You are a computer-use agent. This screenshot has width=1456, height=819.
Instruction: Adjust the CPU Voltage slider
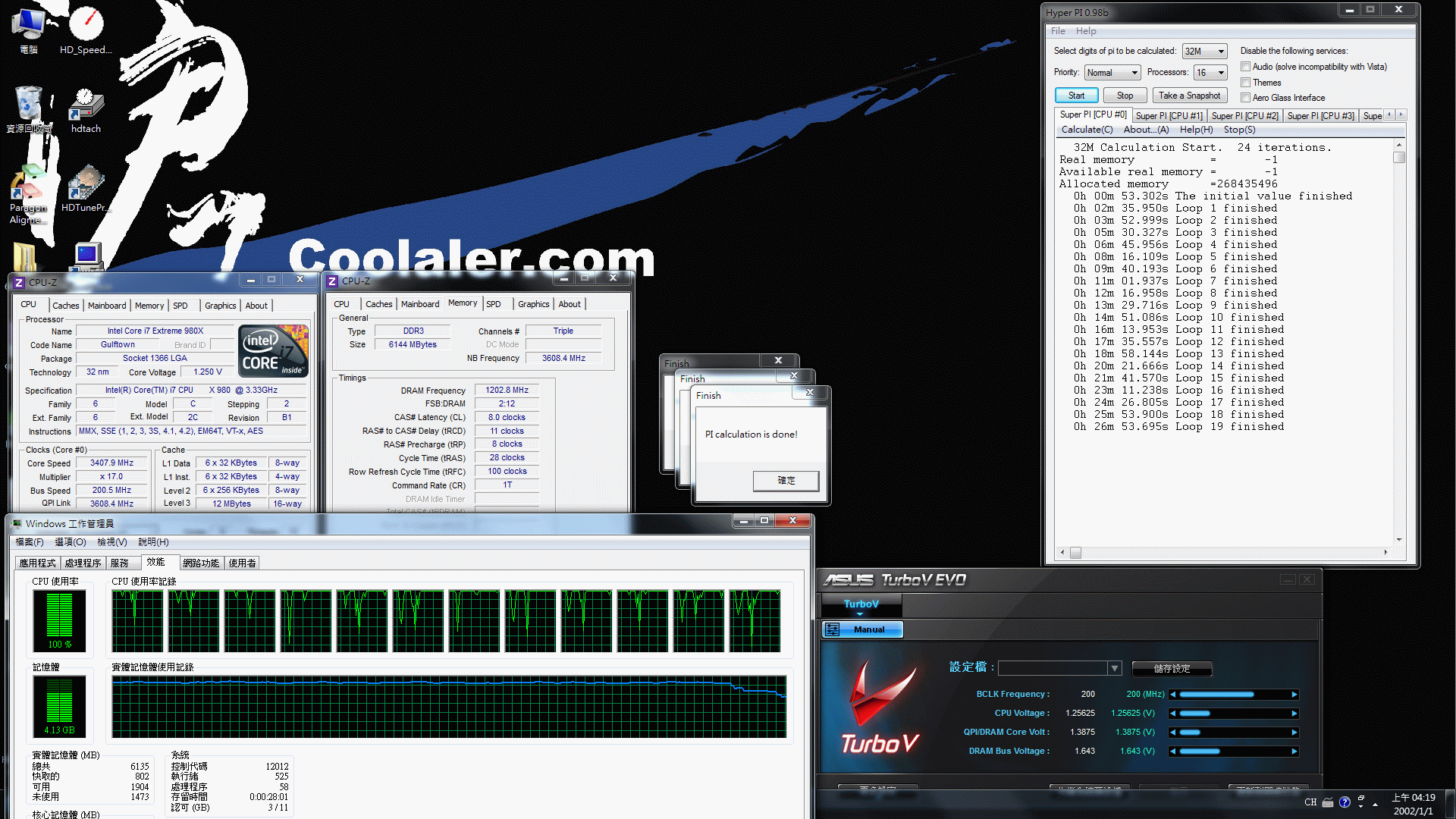[1234, 714]
